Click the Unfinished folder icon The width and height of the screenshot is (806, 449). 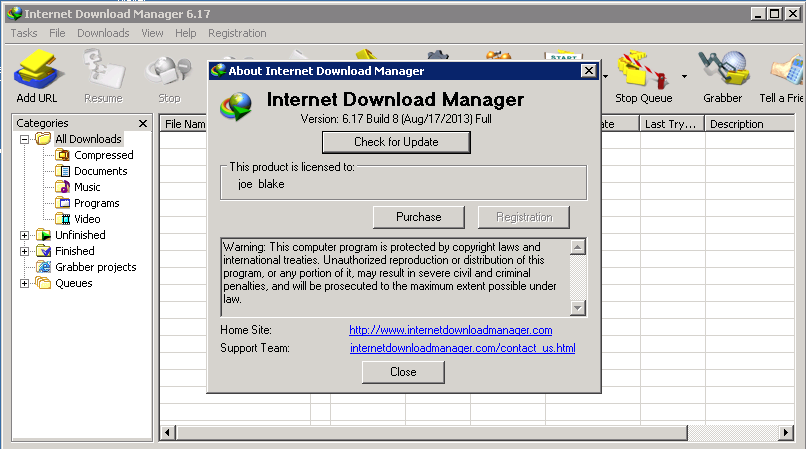44,235
